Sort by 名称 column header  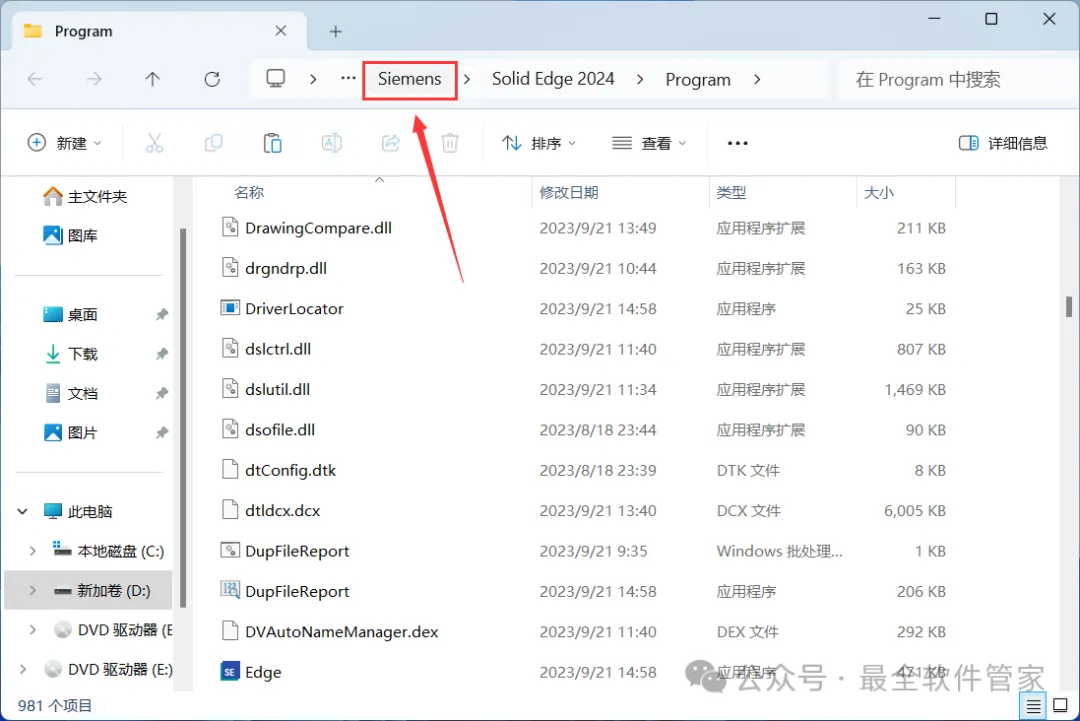(249, 193)
